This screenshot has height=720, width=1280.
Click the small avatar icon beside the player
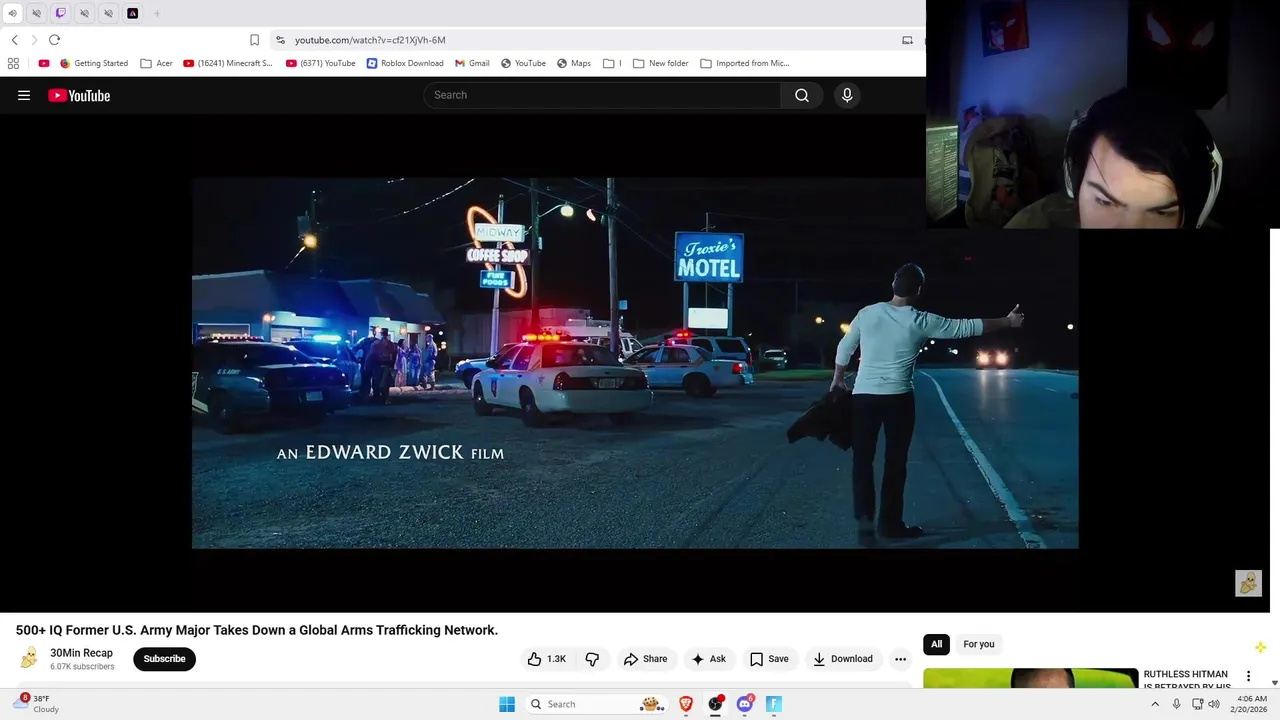(1248, 583)
